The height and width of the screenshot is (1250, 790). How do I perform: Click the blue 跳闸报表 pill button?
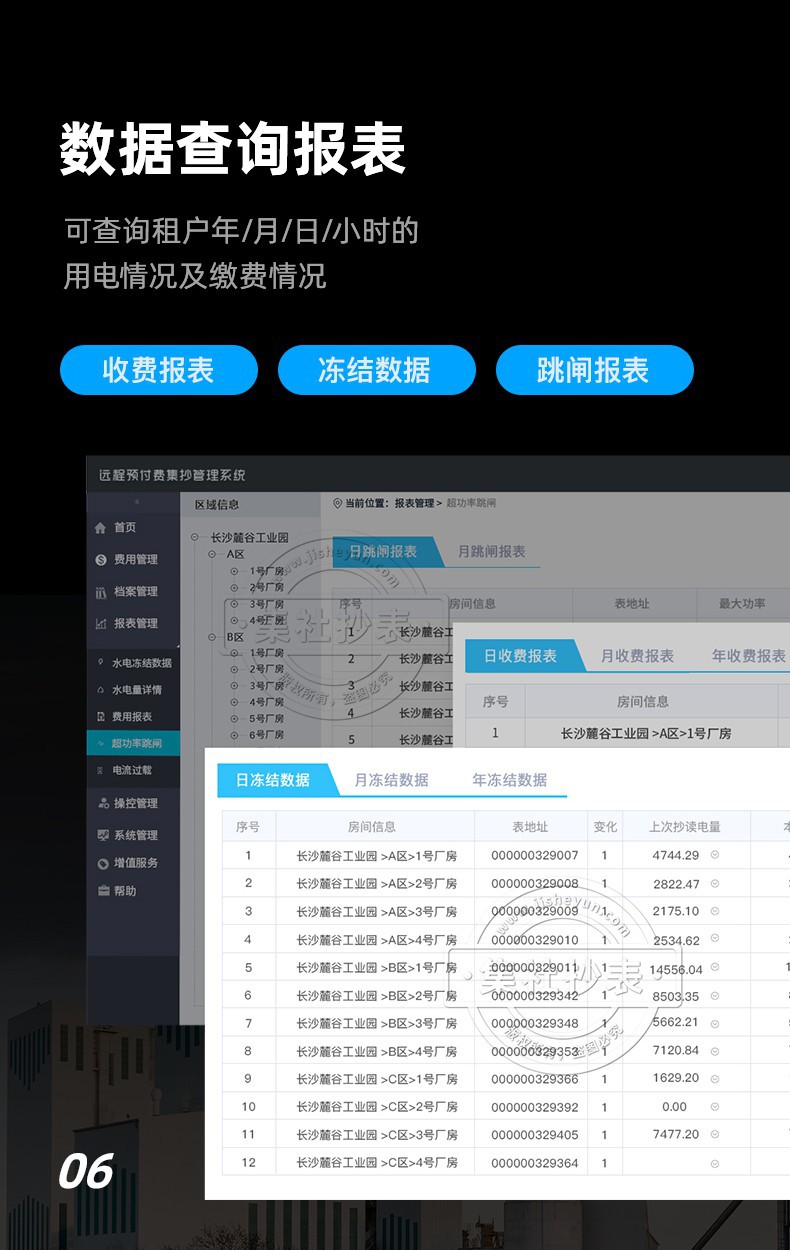pos(594,370)
